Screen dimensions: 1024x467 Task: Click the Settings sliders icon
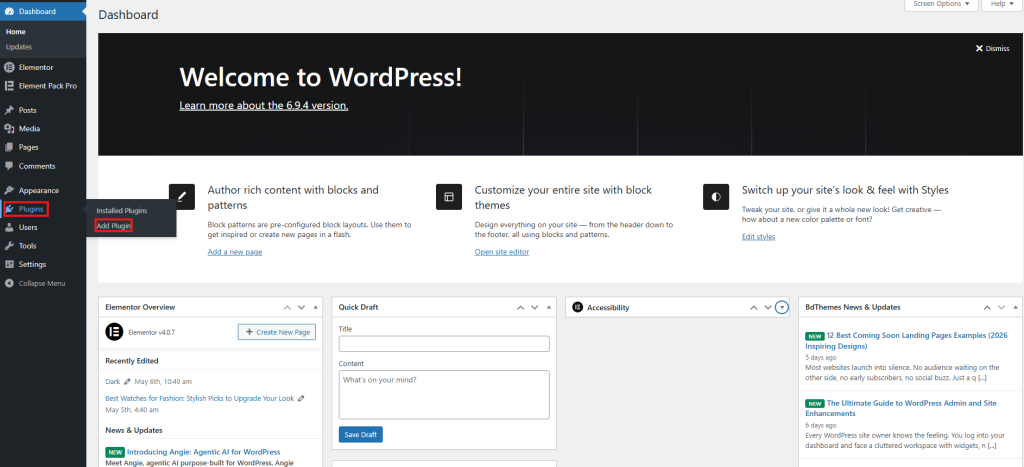9,265
